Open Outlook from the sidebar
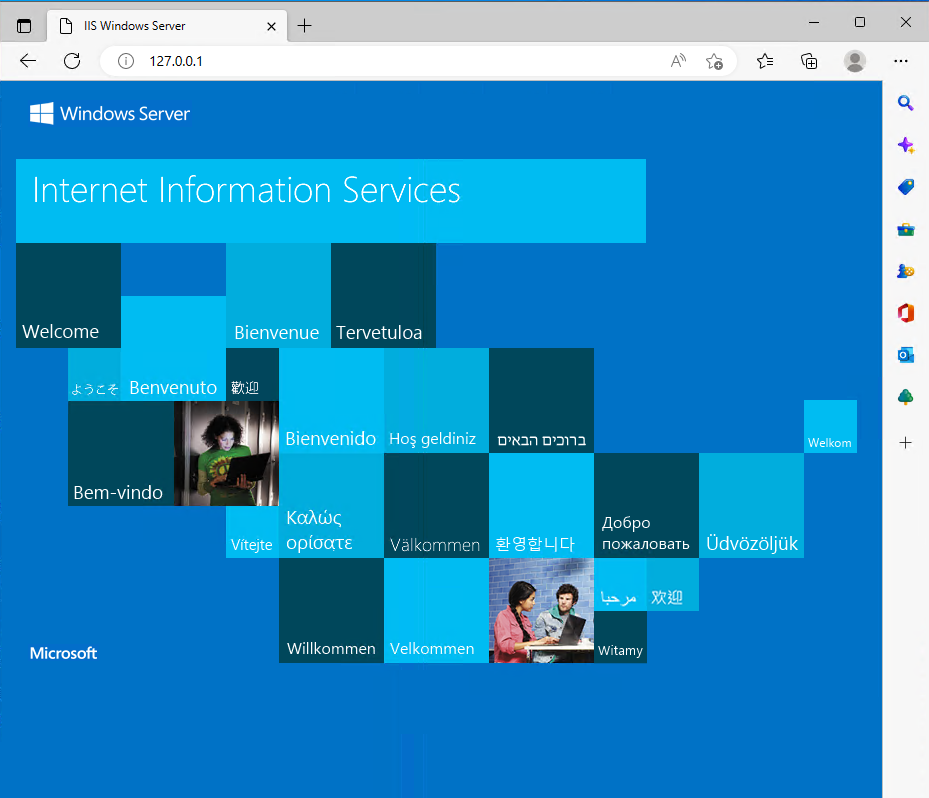Image resolution: width=929 pixels, height=798 pixels. pyautogui.click(x=906, y=355)
